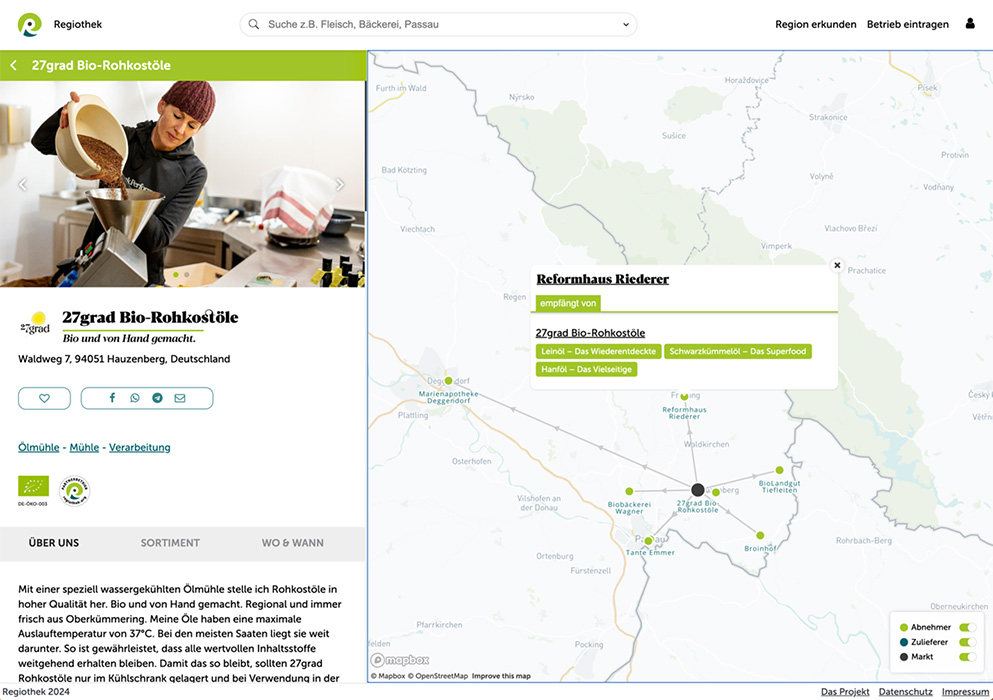993x700 pixels.
Task: Click the 27grad company logo
Action: pos(35,323)
